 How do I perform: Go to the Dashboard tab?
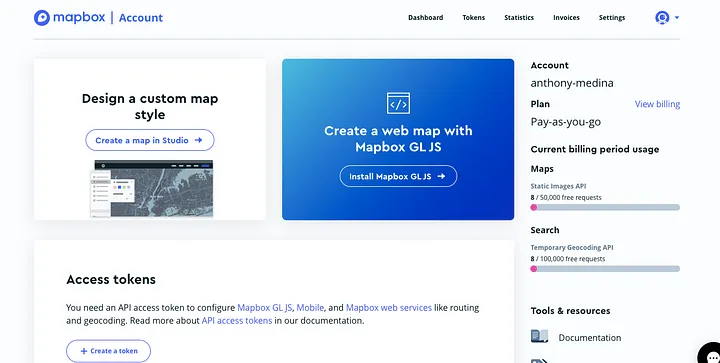click(x=426, y=17)
